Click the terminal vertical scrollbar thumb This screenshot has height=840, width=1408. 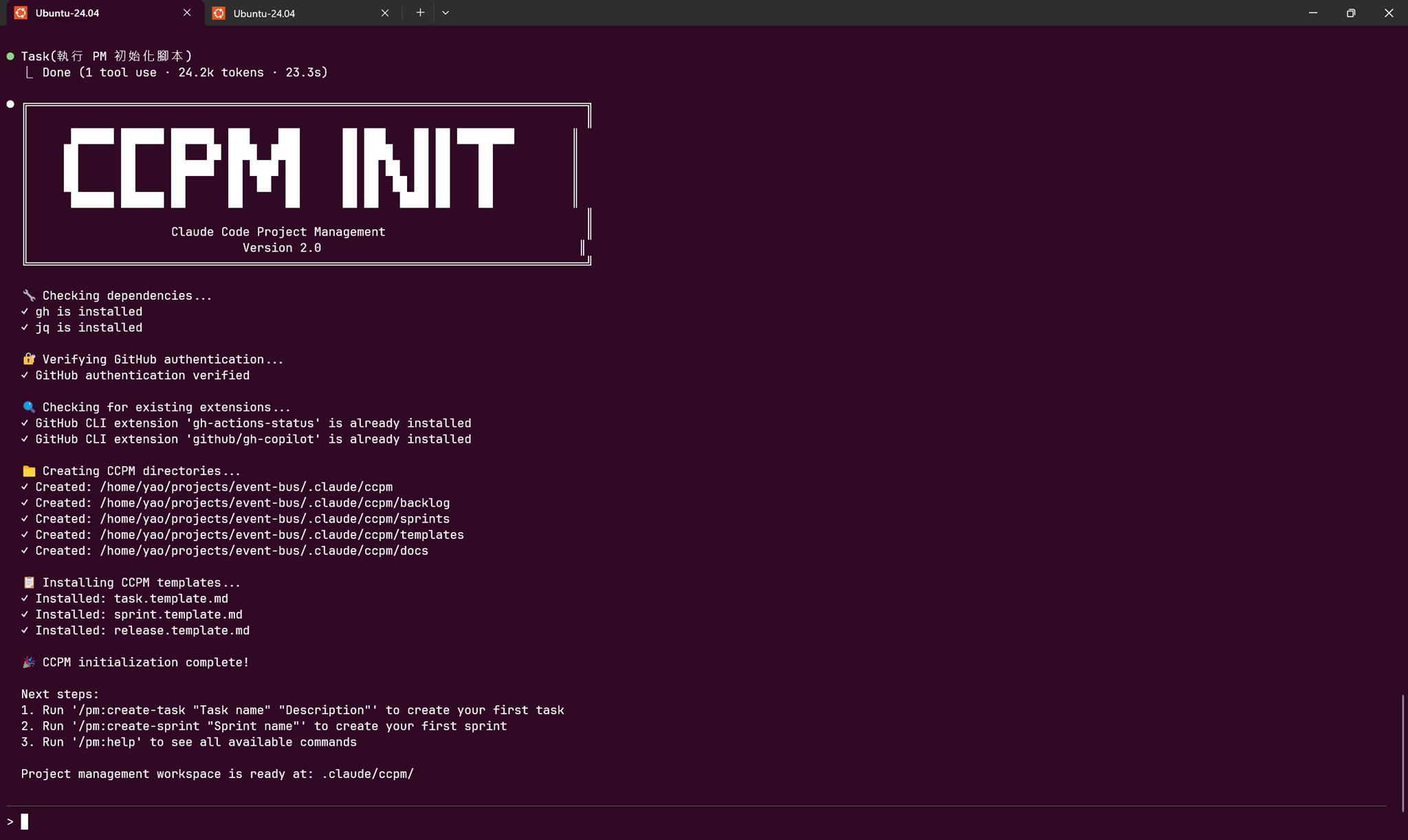[1402, 753]
